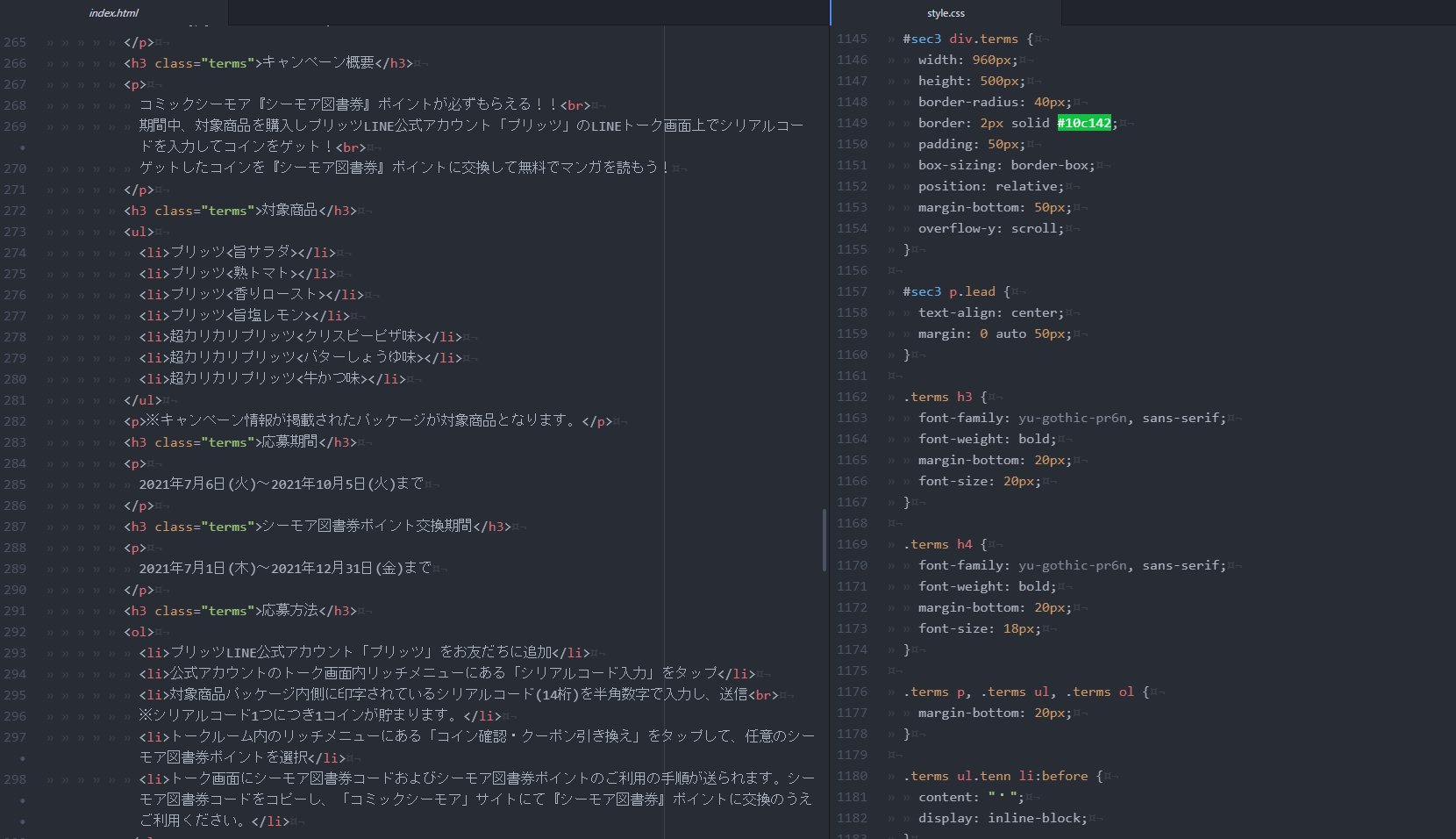Viewport: 1456px width, 839px height.
Task: Click line number 1145 in style.css gutter
Action: coord(852,39)
